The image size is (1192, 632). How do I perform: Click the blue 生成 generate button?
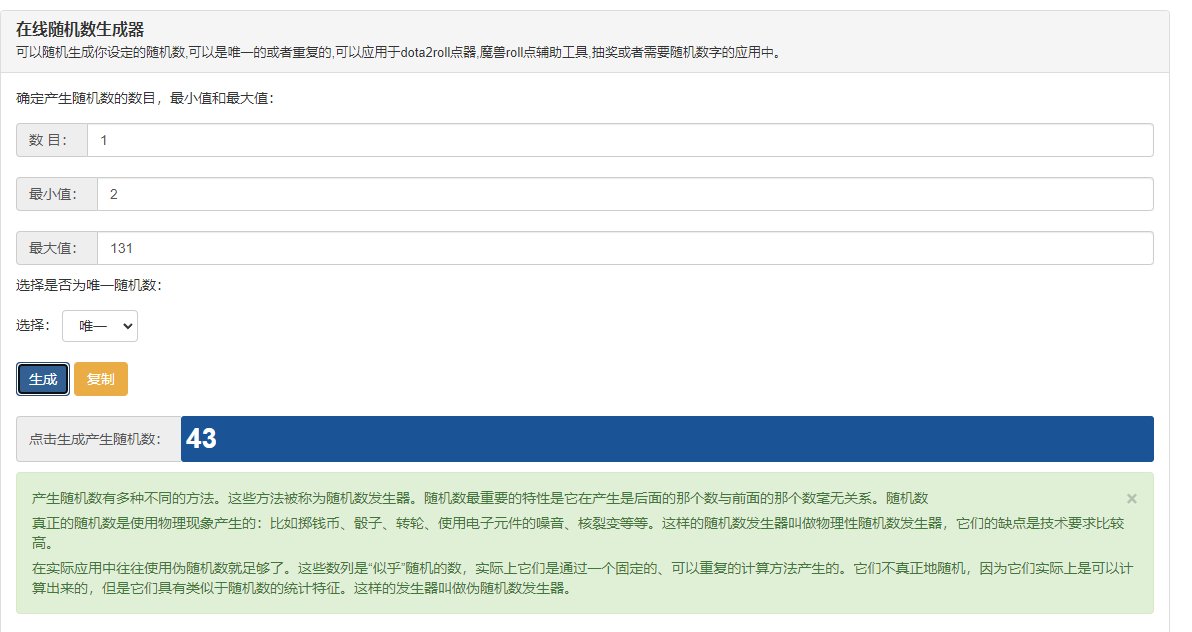[43, 379]
